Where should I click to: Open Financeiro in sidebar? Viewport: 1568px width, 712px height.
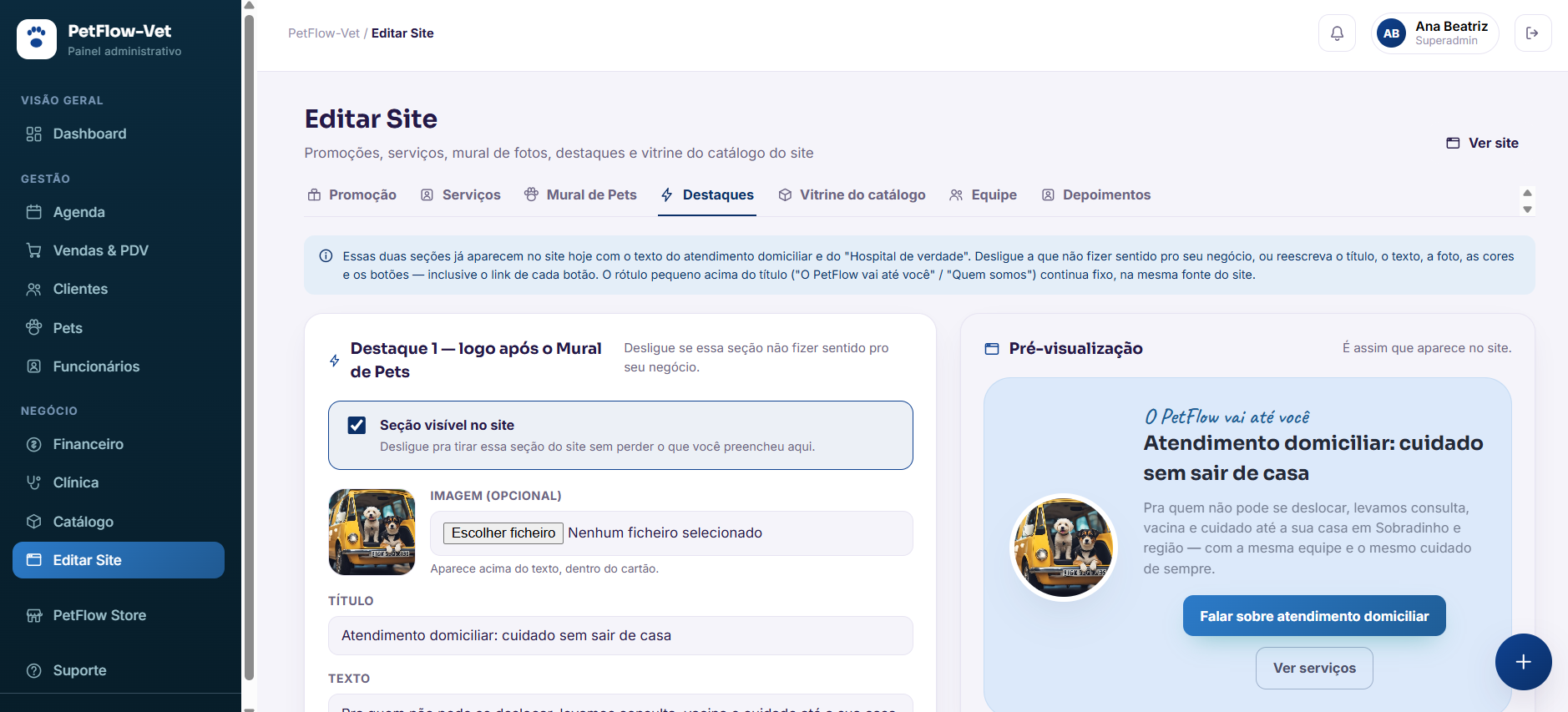click(x=119, y=444)
